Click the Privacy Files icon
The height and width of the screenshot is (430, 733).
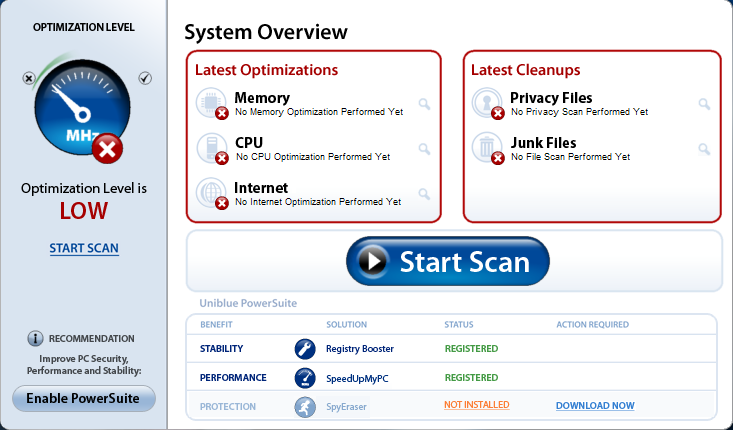[x=487, y=101]
